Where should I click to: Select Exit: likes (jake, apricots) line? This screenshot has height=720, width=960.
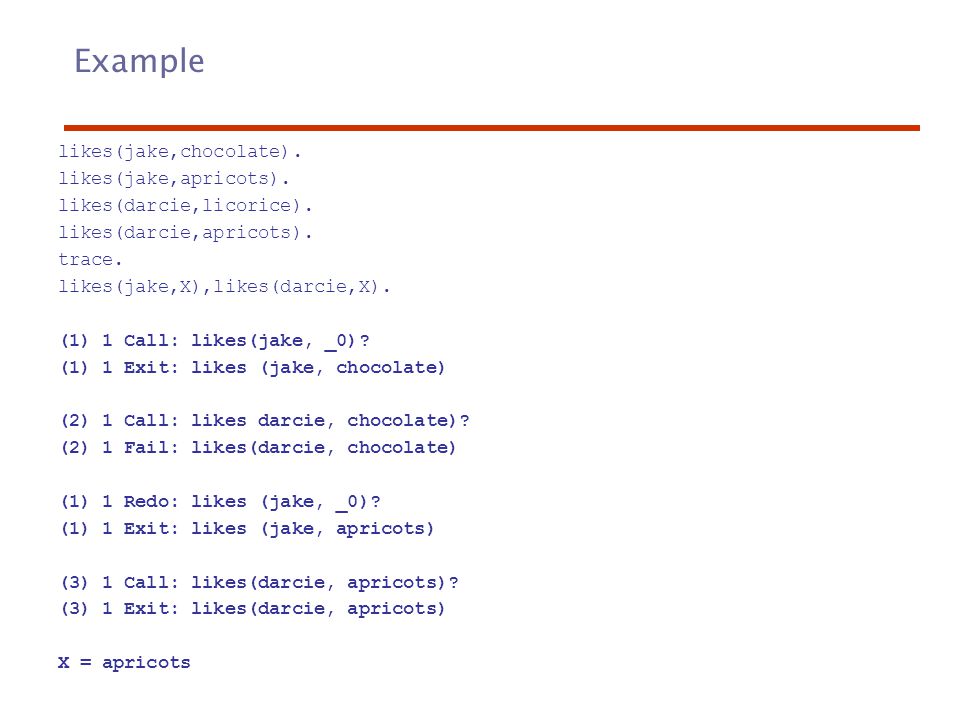tap(247, 528)
